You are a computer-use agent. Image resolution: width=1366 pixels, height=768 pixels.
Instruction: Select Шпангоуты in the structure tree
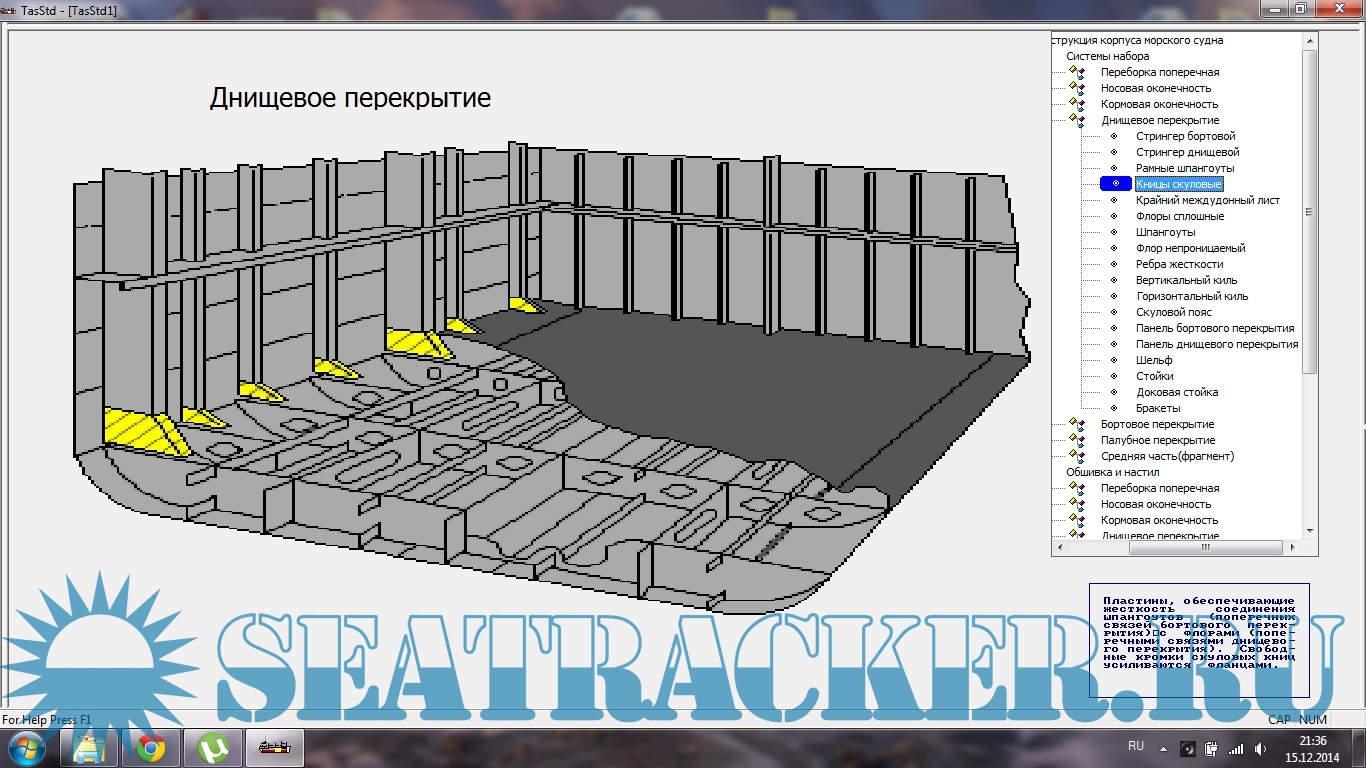pos(1165,232)
